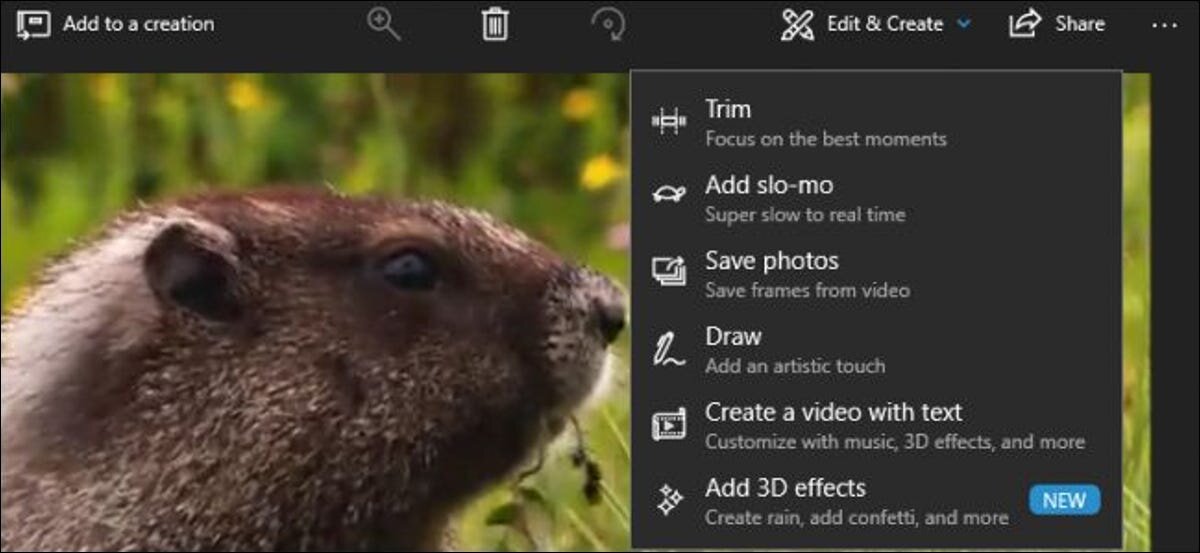Click 'Super slow to real time' text
This screenshot has height=553, width=1200.
(x=804, y=214)
